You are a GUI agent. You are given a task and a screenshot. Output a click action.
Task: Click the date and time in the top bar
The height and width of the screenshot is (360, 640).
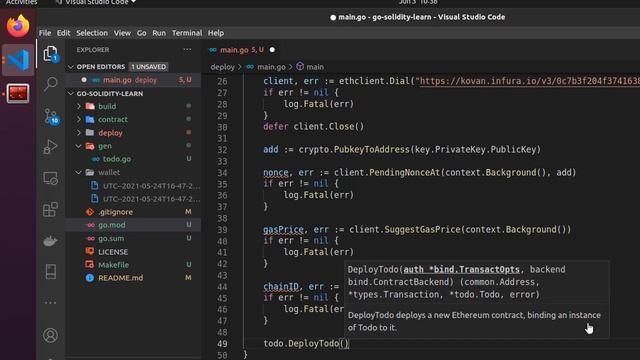pos(418,2)
